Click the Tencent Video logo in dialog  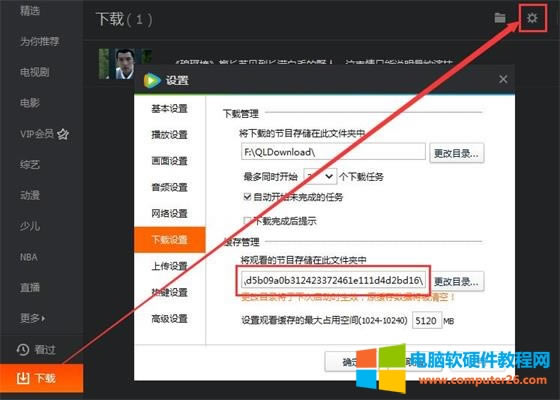point(152,80)
